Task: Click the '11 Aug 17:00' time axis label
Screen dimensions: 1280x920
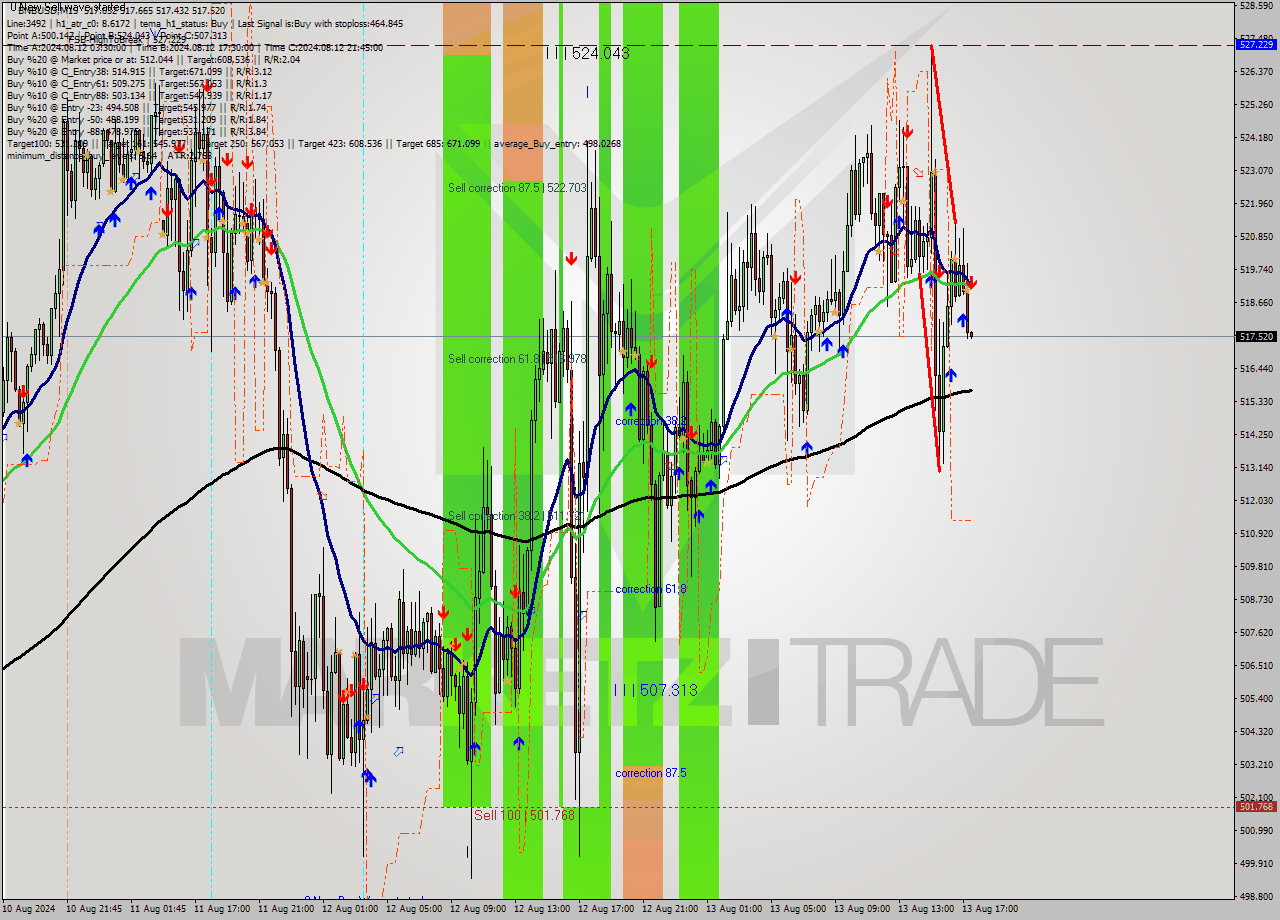Action: [222, 909]
